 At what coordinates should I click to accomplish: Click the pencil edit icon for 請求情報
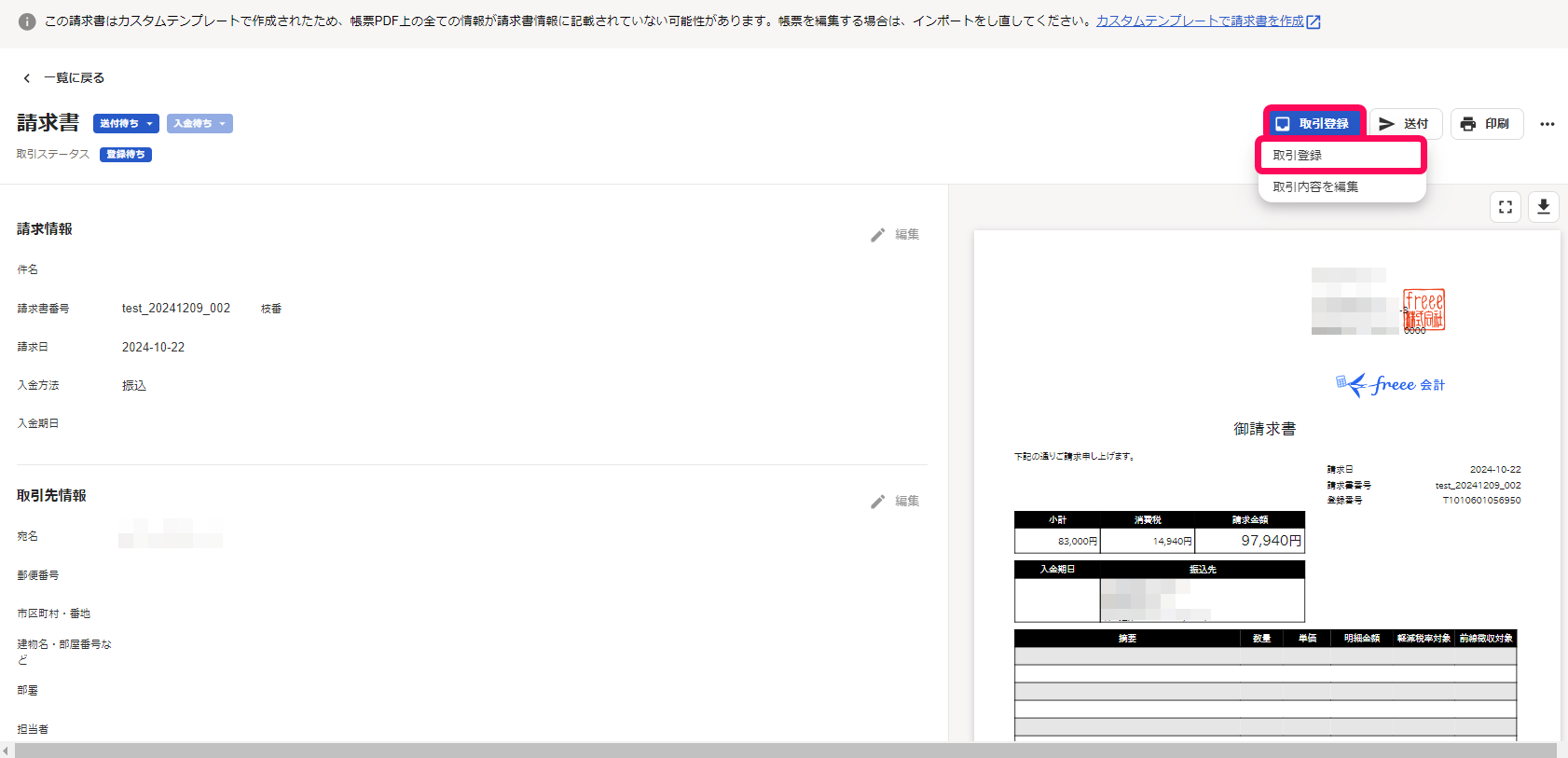(x=878, y=235)
